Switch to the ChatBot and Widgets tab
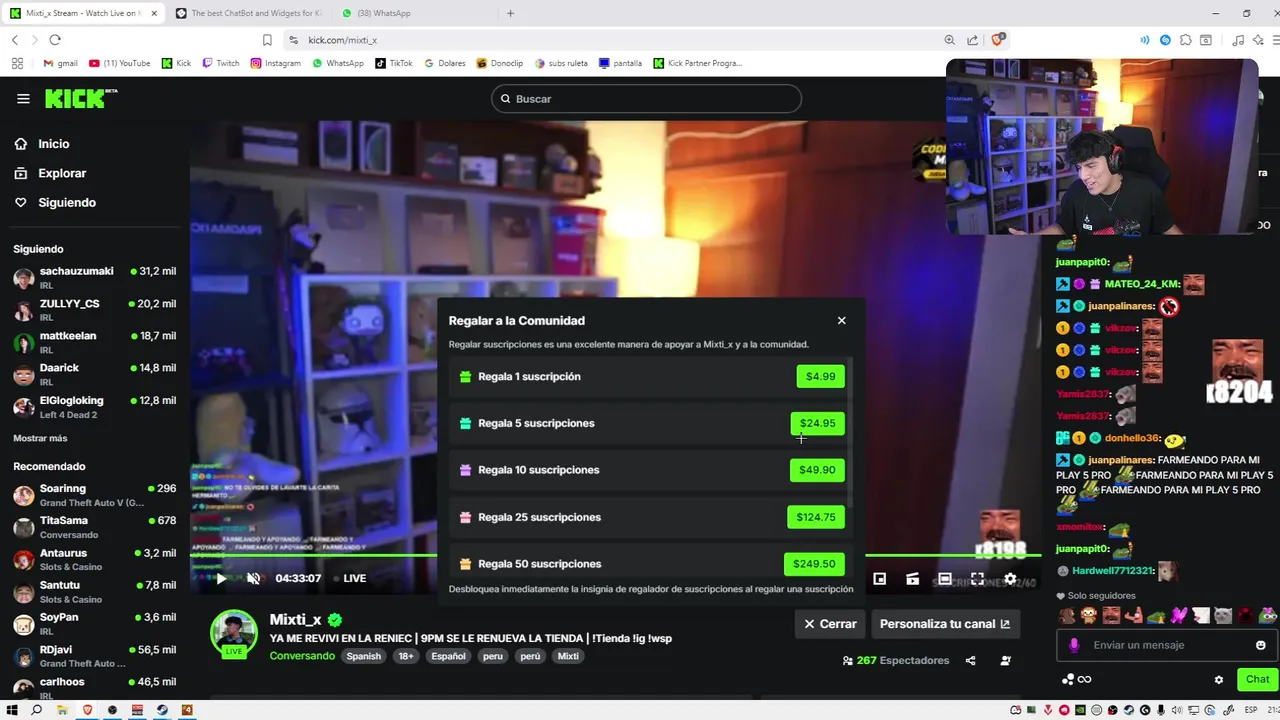This screenshot has height=720, width=1280. tap(250, 13)
